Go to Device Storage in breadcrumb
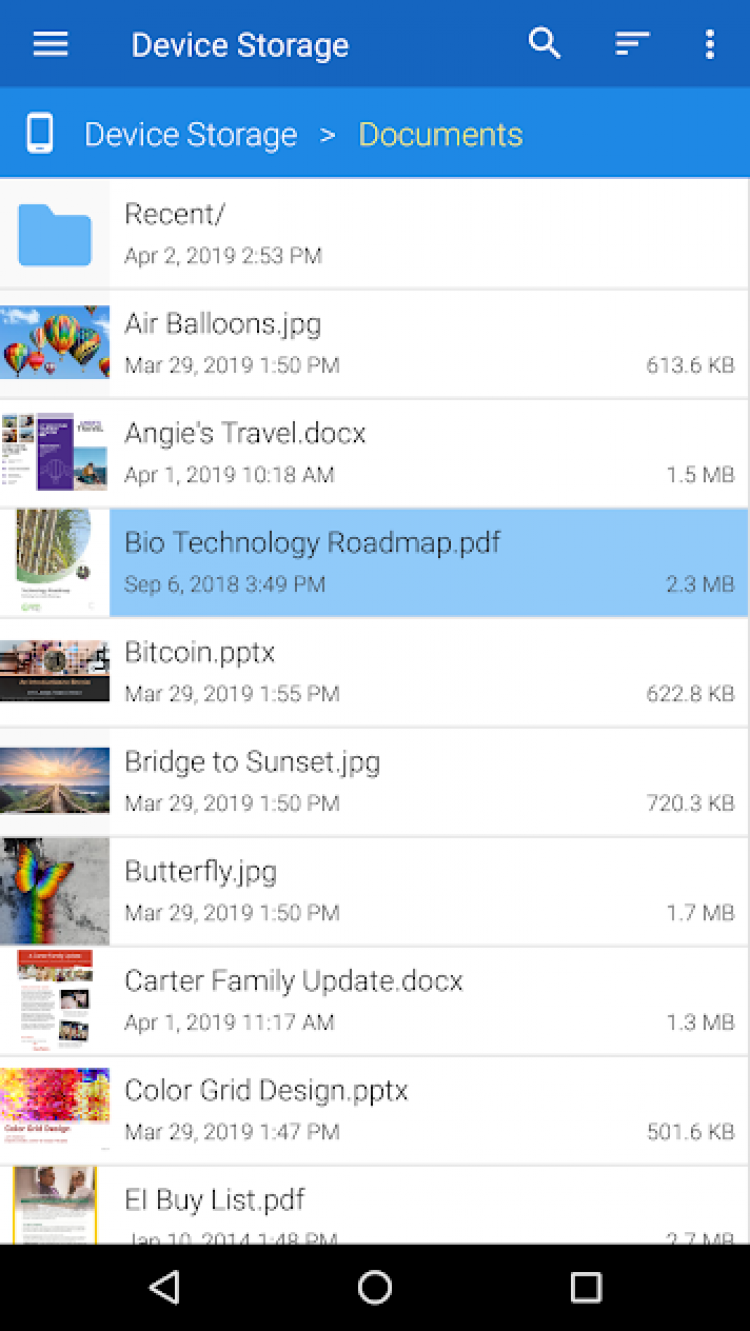The height and width of the screenshot is (1331, 750). pyautogui.click(x=191, y=135)
